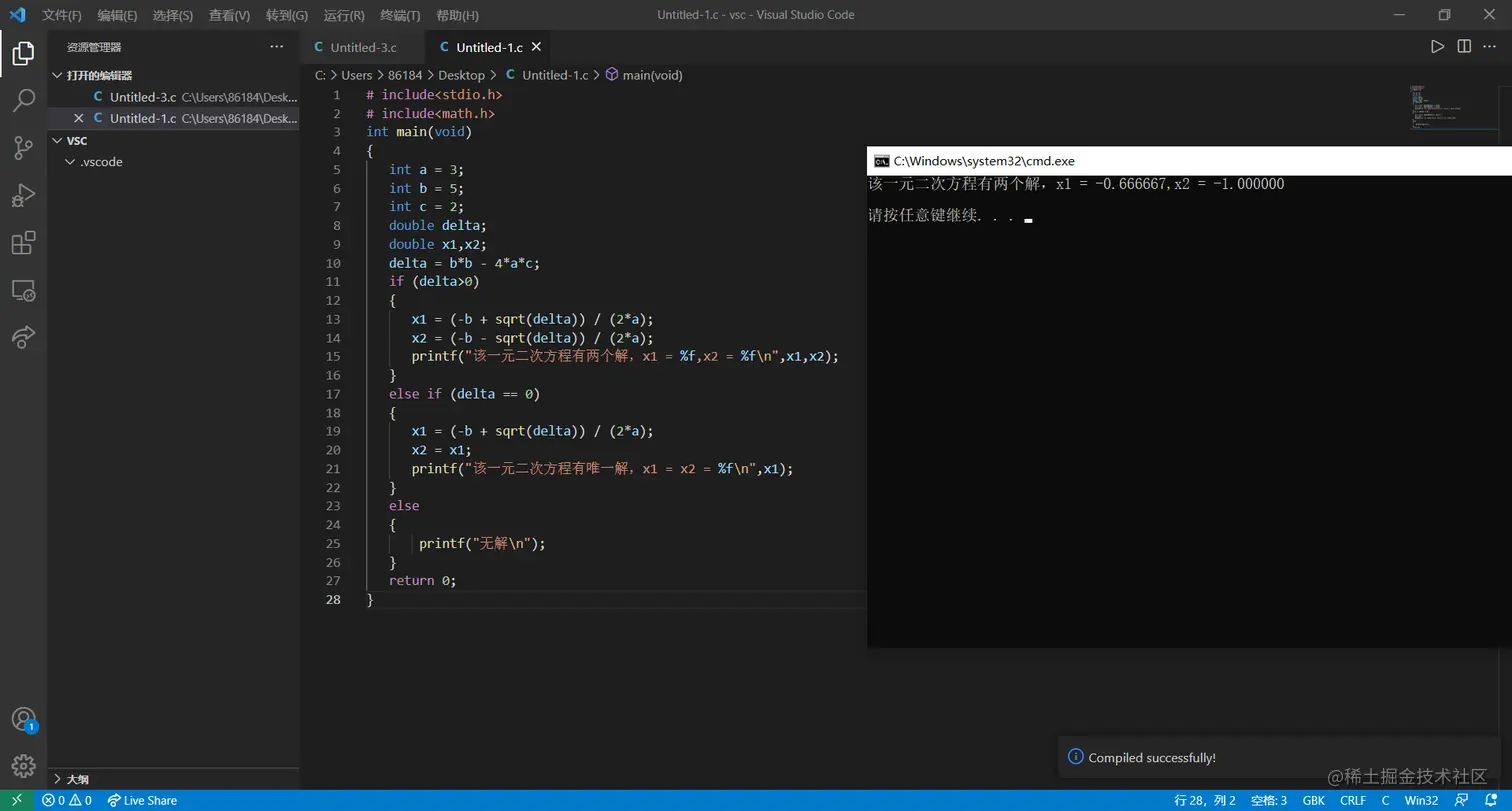
Task: Open notifications with the bell icon
Action: (1491, 800)
